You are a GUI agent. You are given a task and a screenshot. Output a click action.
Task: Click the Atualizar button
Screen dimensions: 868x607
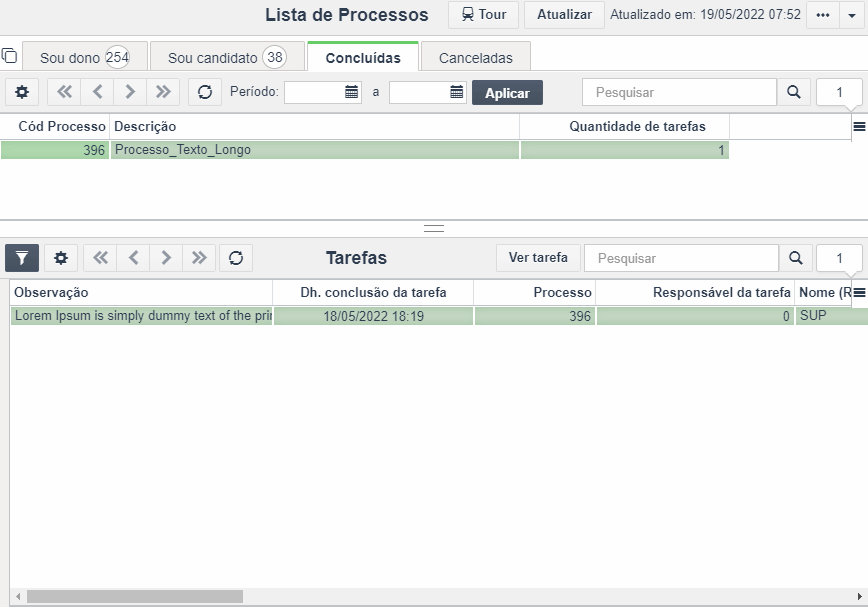click(564, 14)
